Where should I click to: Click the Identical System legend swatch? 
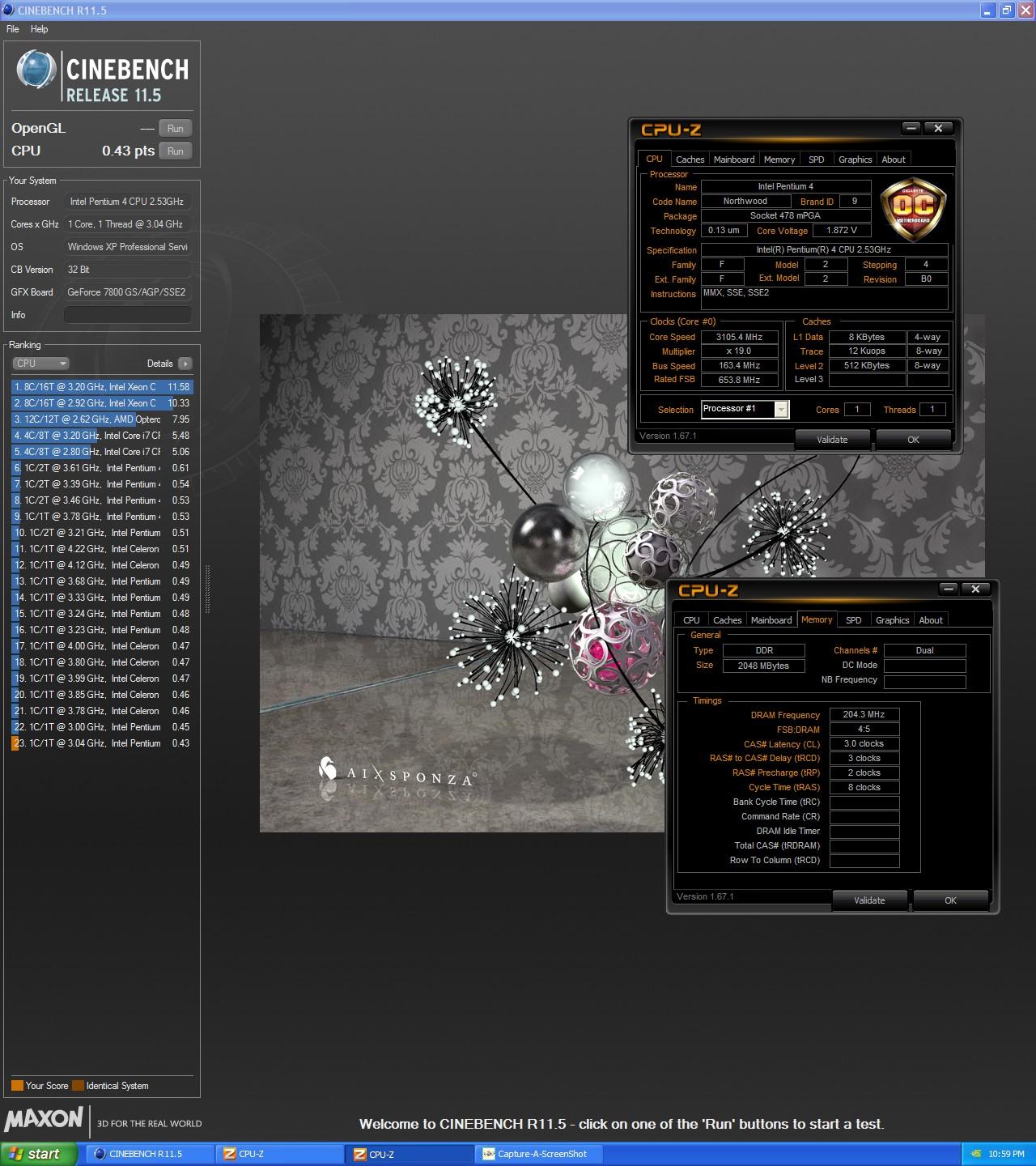coord(78,1086)
